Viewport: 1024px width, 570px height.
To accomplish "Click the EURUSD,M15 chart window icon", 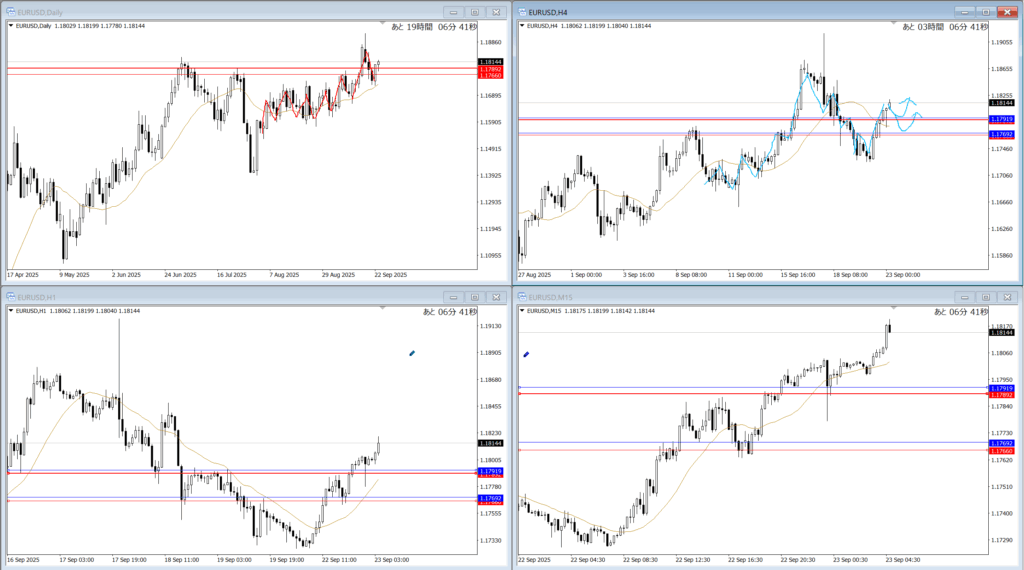I will click(523, 297).
